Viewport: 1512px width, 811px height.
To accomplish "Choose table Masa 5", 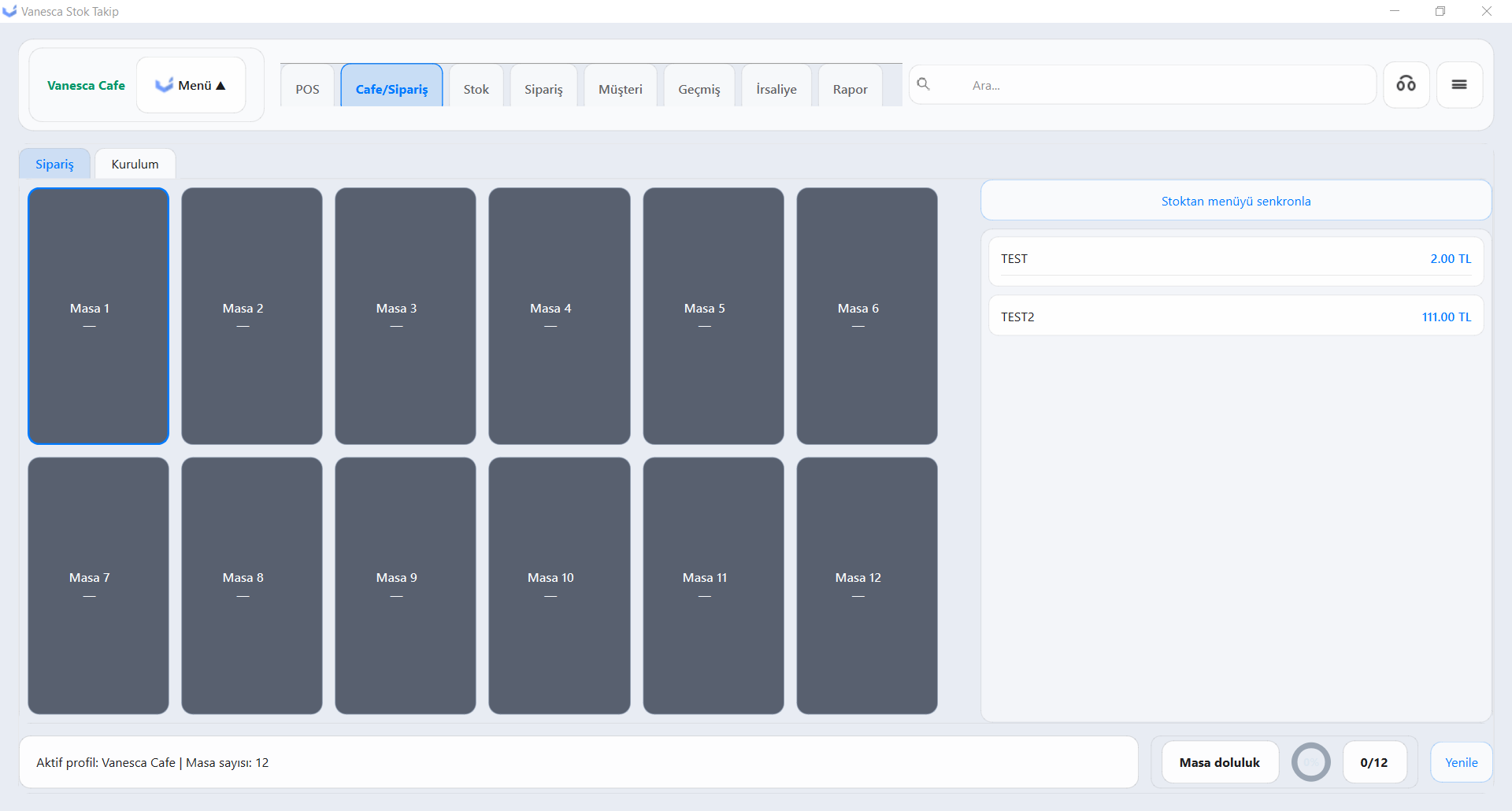I will click(713, 316).
